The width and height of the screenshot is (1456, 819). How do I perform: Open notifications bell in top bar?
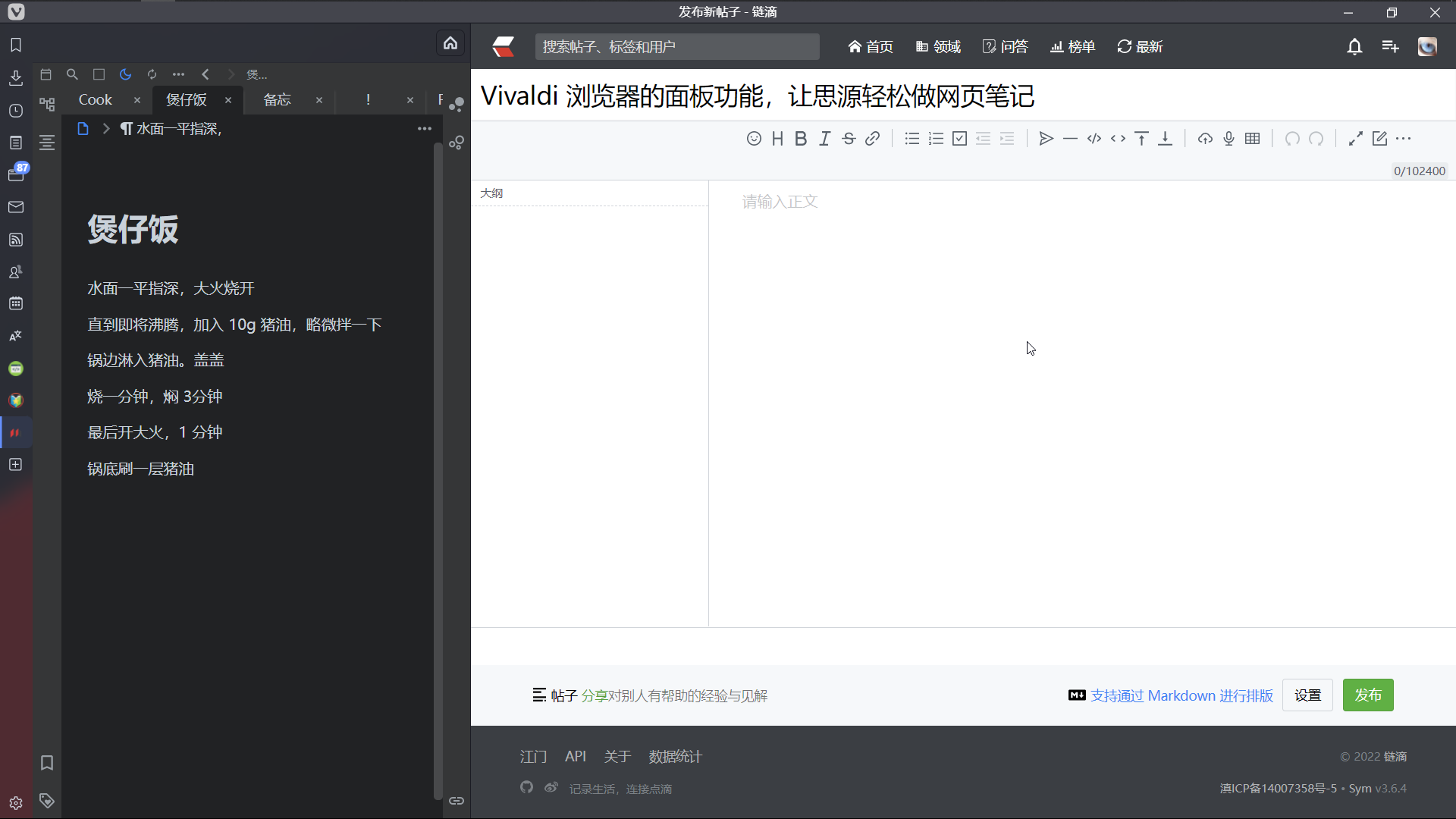tap(1354, 47)
